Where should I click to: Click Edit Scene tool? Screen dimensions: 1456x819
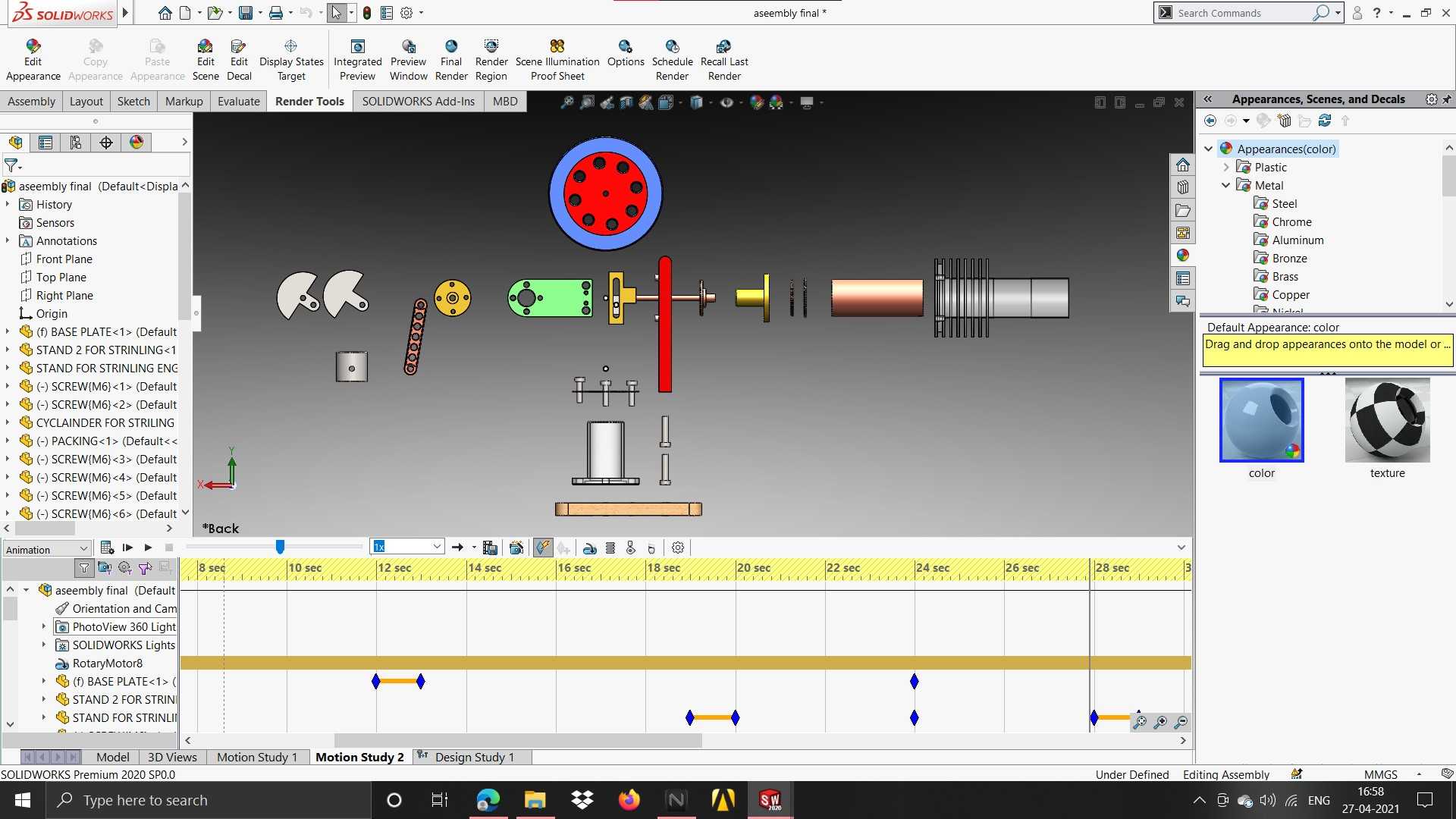[206, 60]
